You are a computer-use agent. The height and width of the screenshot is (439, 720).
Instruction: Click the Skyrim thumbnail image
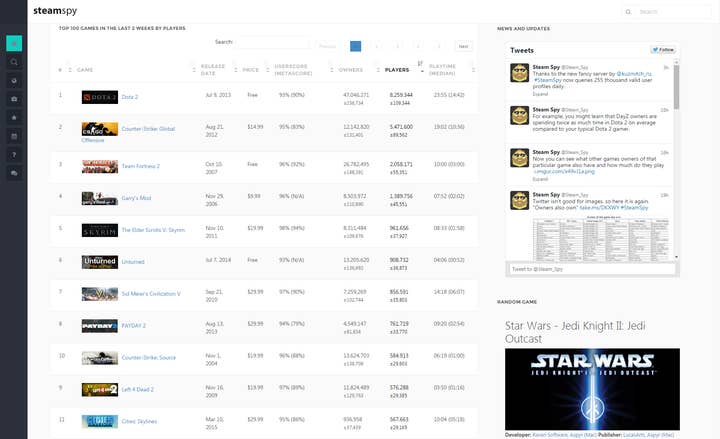tap(100, 230)
